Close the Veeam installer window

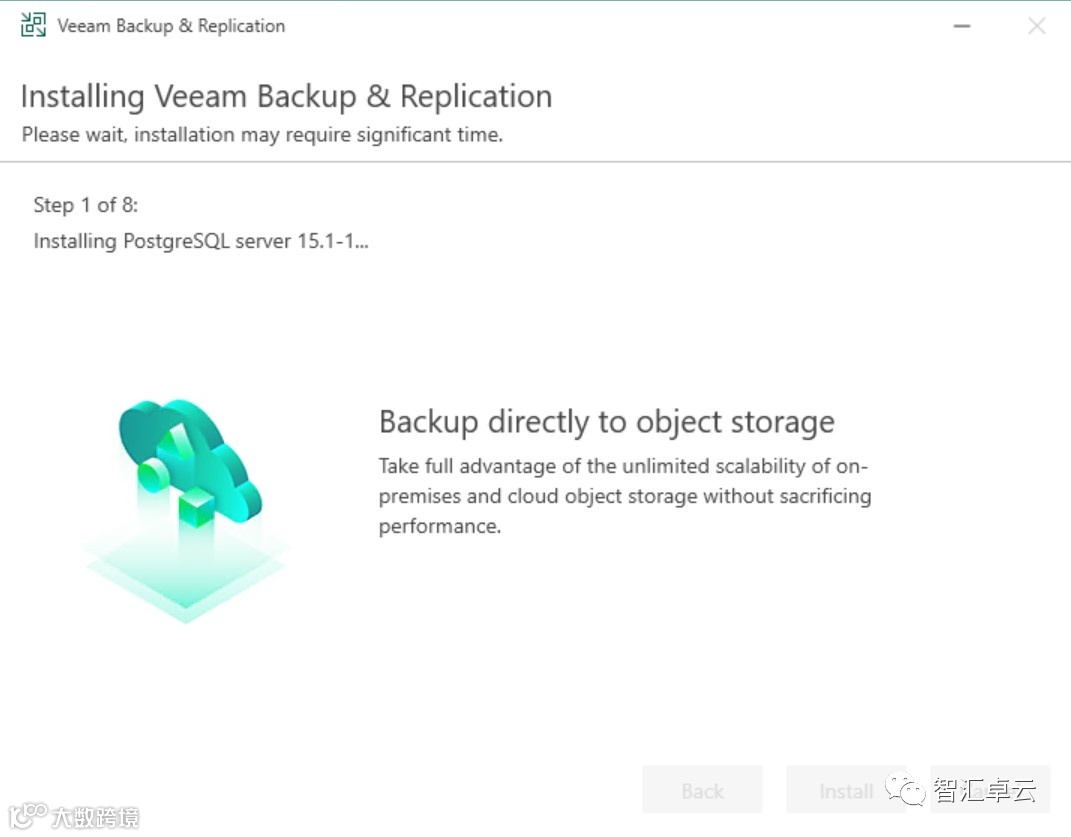1037,26
